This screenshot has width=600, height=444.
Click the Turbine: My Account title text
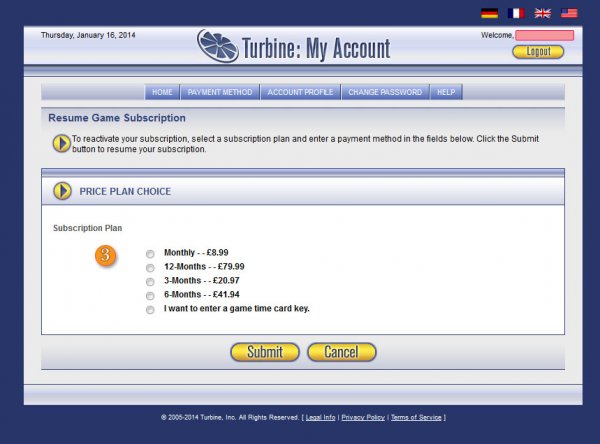tap(316, 49)
